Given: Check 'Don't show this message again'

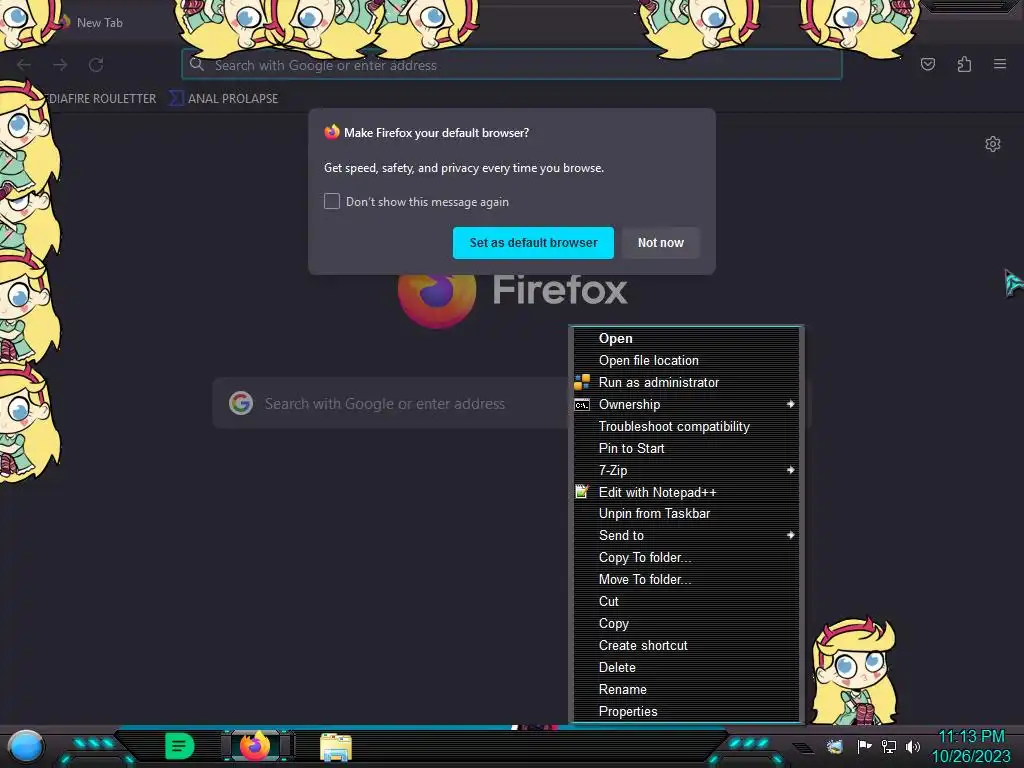Looking at the screenshot, I should click(332, 201).
